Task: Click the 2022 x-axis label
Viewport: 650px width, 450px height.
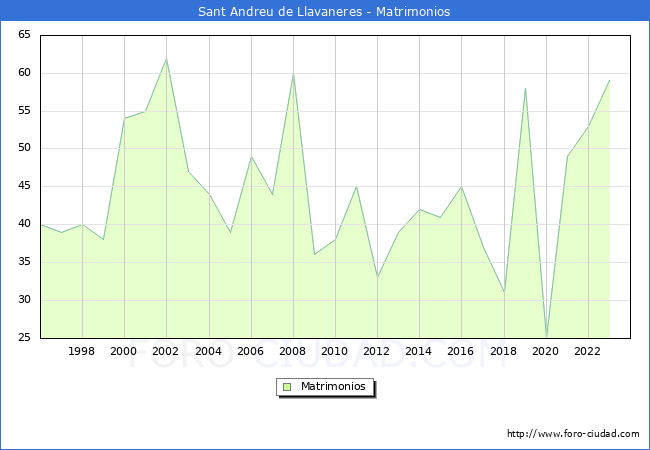Action: (x=588, y=351)
